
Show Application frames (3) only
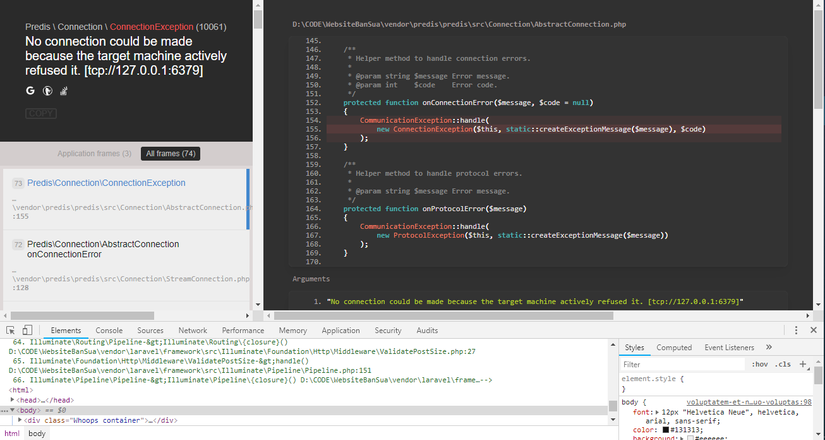[94, 153]
